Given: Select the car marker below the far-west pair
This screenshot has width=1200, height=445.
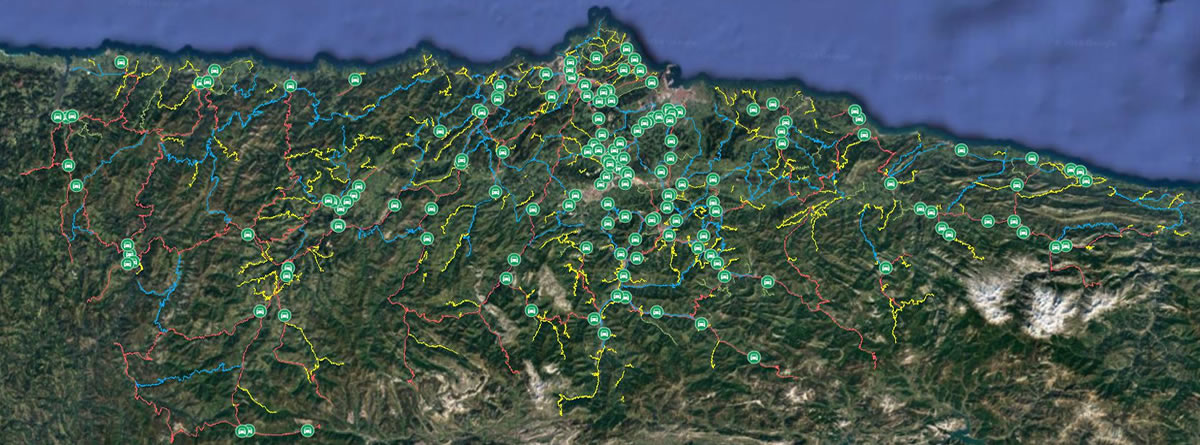Looking at the screenshot, I should 68,165.
